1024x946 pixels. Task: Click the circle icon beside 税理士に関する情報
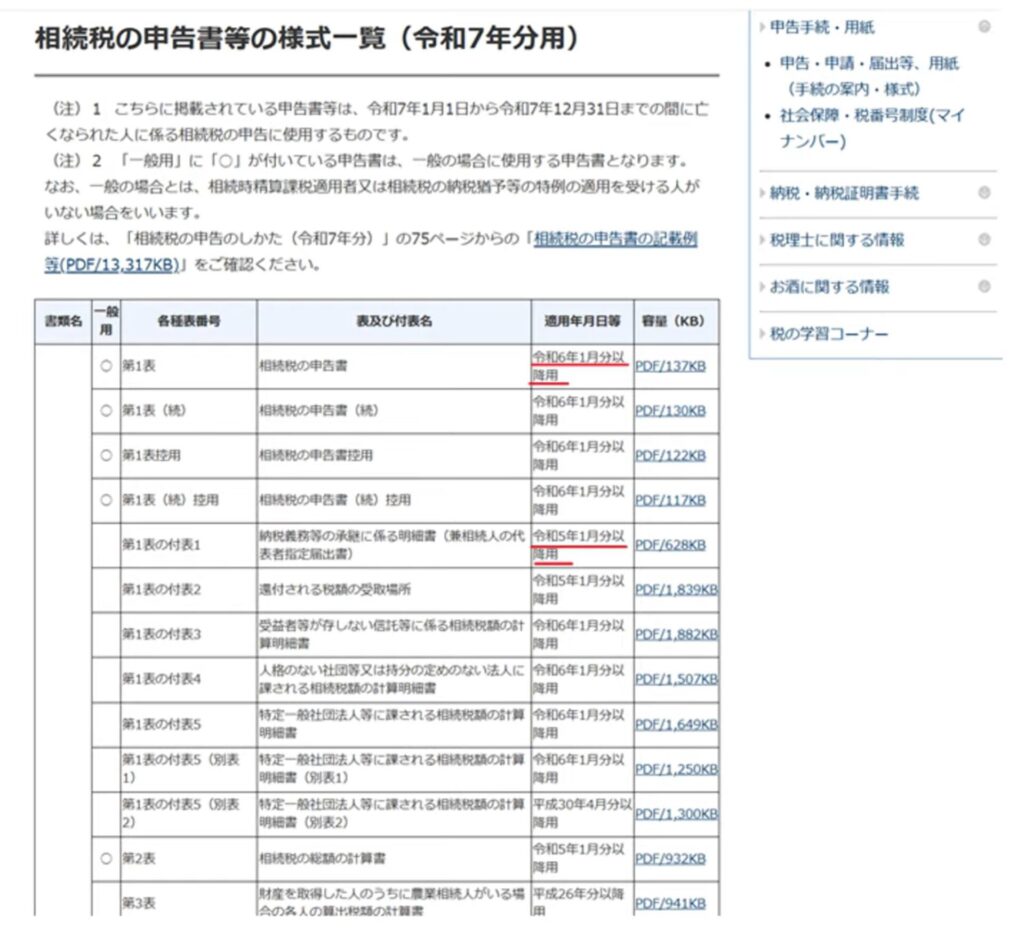pyautogui.click(x=984, y=240)
